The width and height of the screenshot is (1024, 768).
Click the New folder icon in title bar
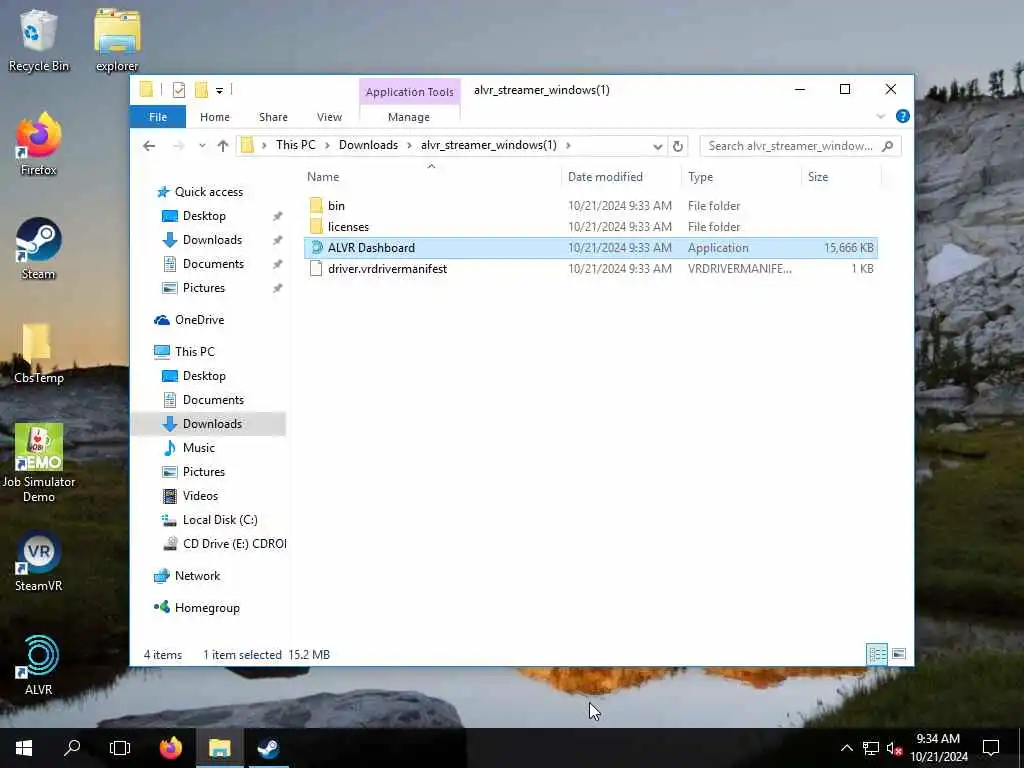[201, 90]
